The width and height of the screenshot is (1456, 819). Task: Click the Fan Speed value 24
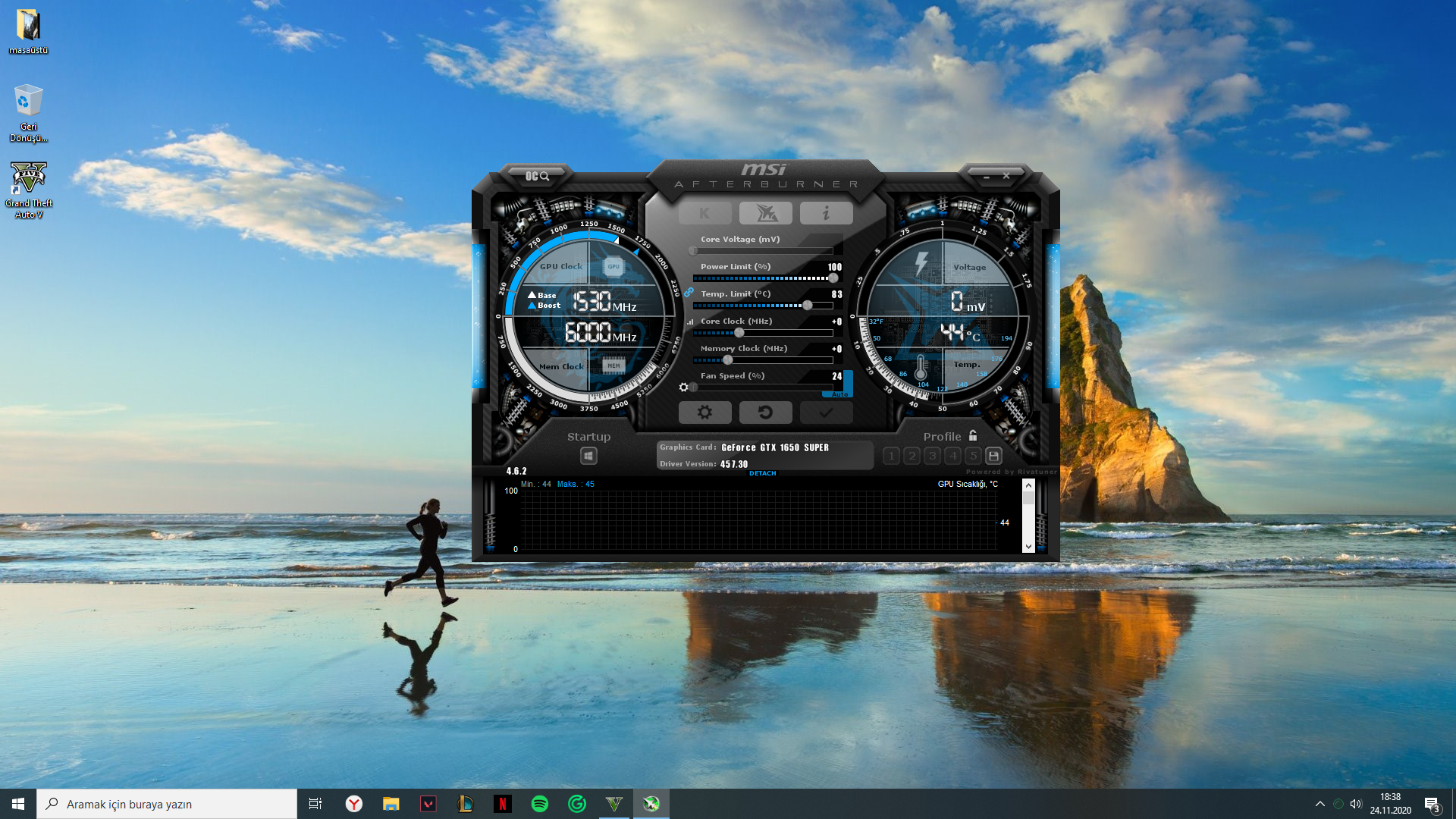pos(836,376)
